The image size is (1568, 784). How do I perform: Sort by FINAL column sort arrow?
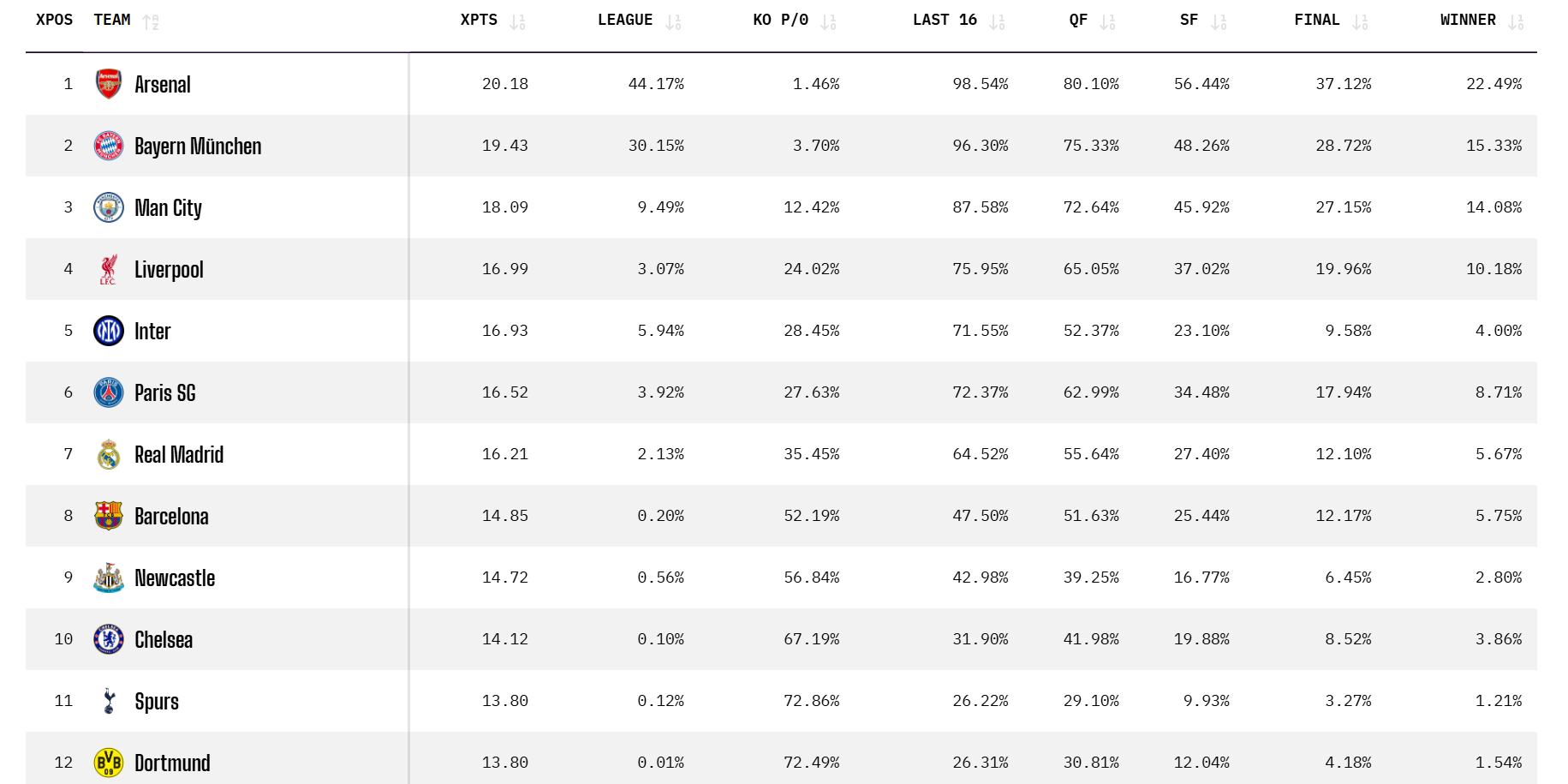[1360, 22]
